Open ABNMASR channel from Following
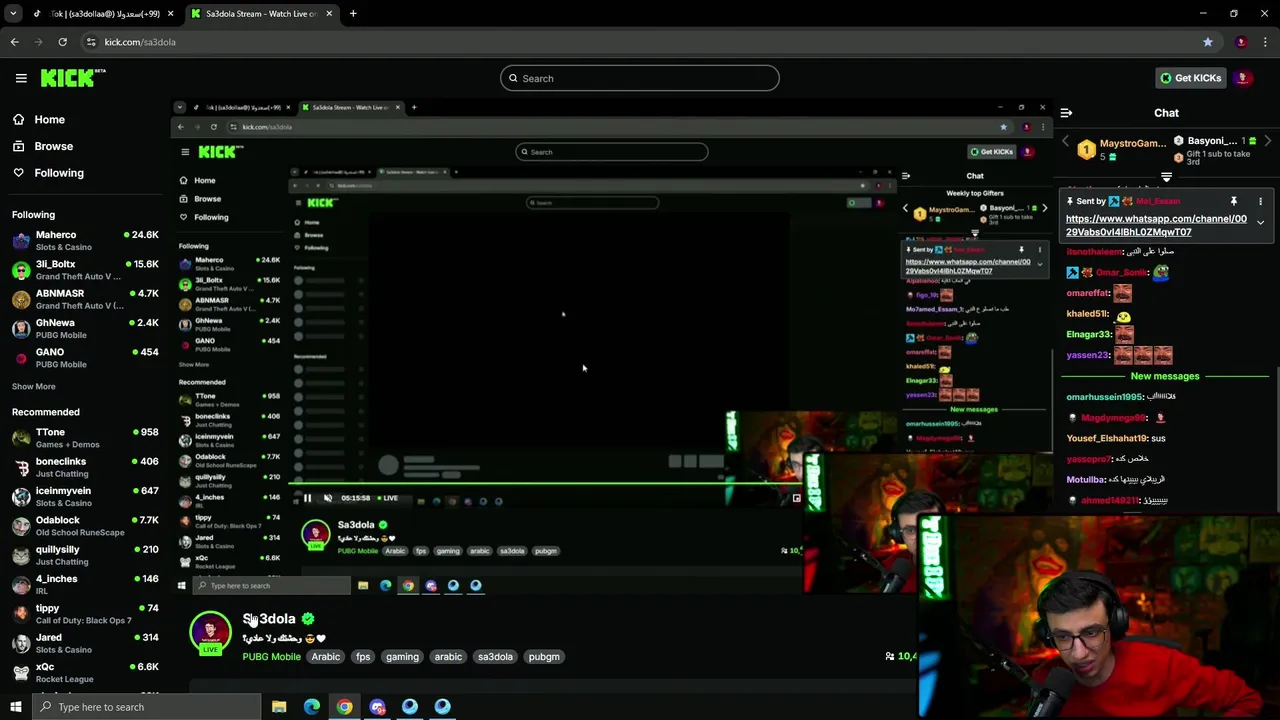 click(x=85, y=299)
